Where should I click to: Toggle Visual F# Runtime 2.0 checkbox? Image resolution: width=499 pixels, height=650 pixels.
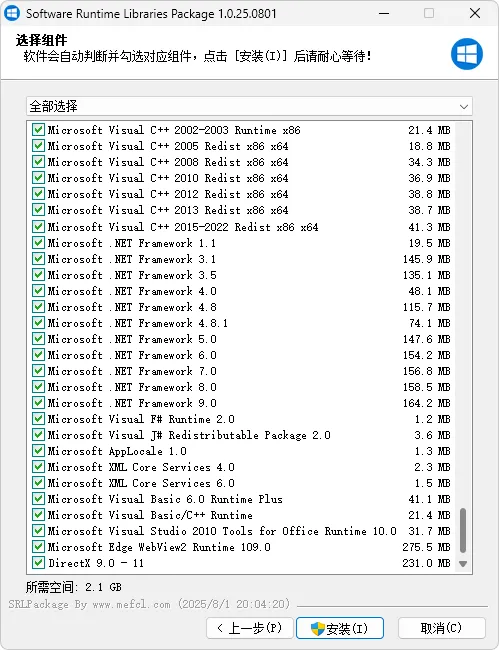[38, 419]
